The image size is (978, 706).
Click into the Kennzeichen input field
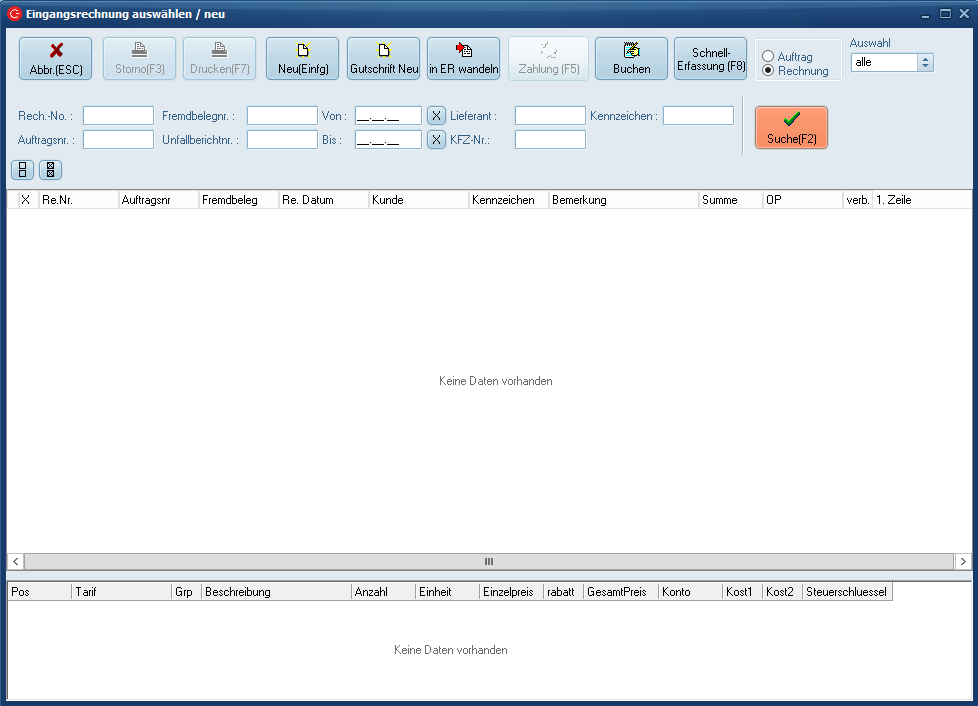(x=698, y=116)
